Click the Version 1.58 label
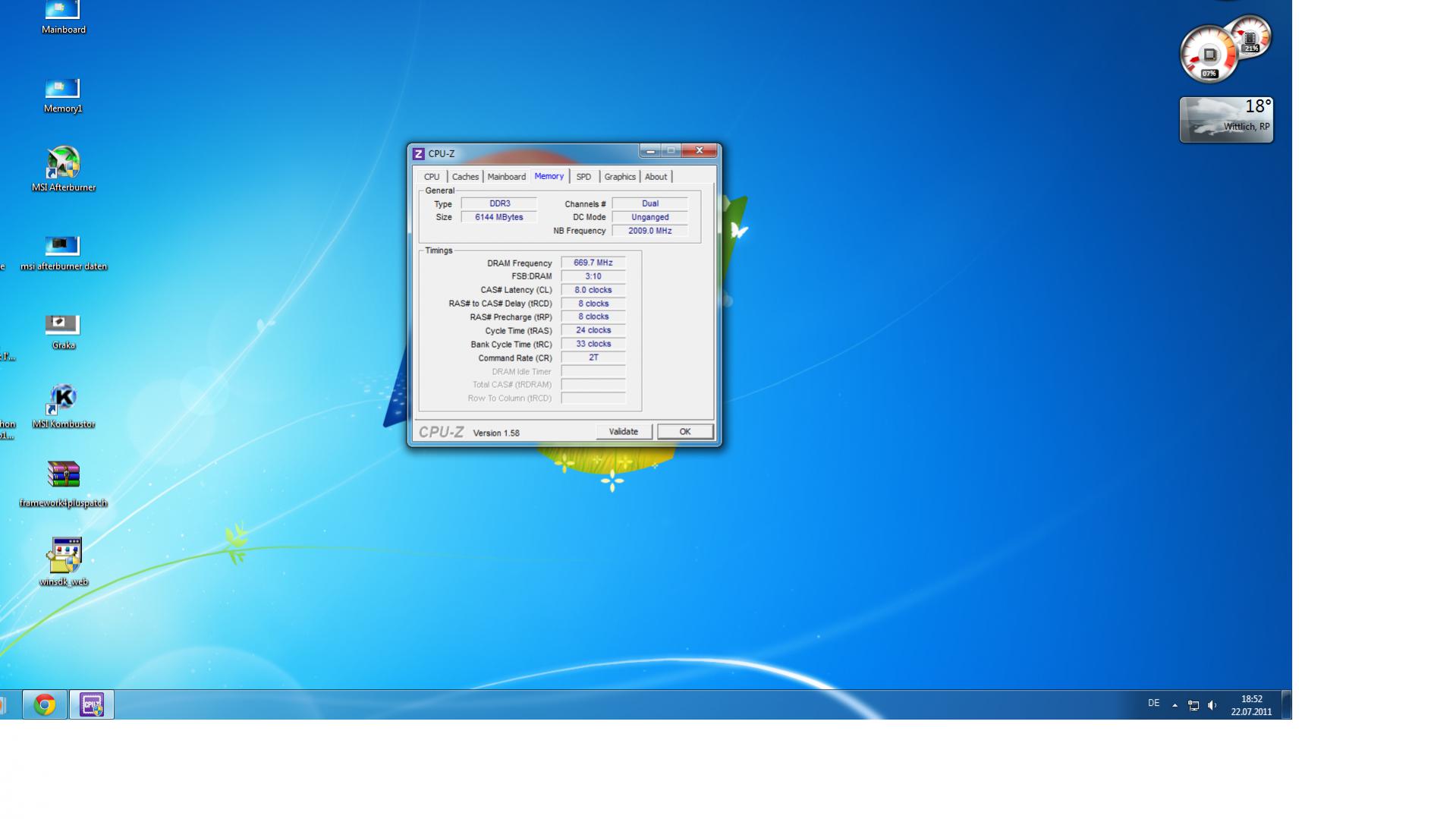Screen dimensions: 1456x819 [x=496, y=433]
